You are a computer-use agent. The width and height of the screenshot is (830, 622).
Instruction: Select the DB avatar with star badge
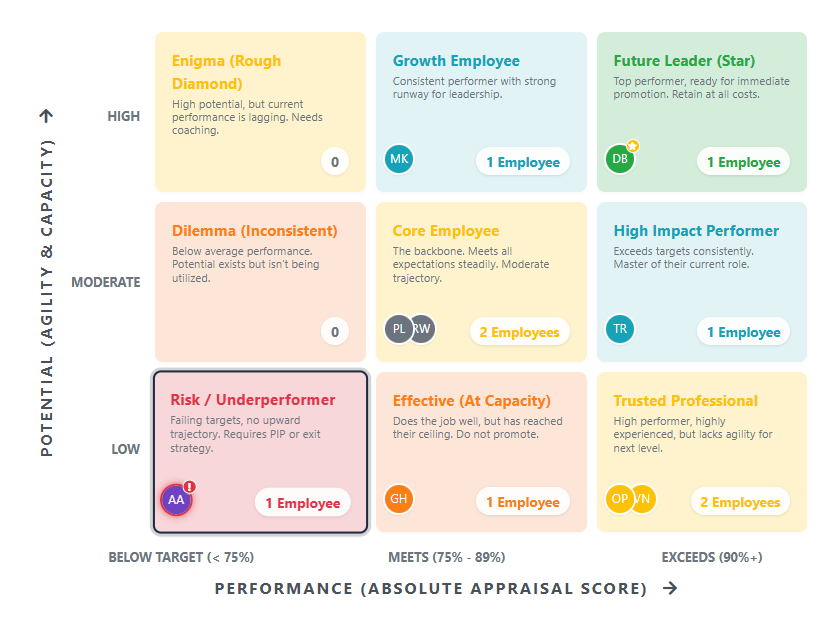point(620,159)
